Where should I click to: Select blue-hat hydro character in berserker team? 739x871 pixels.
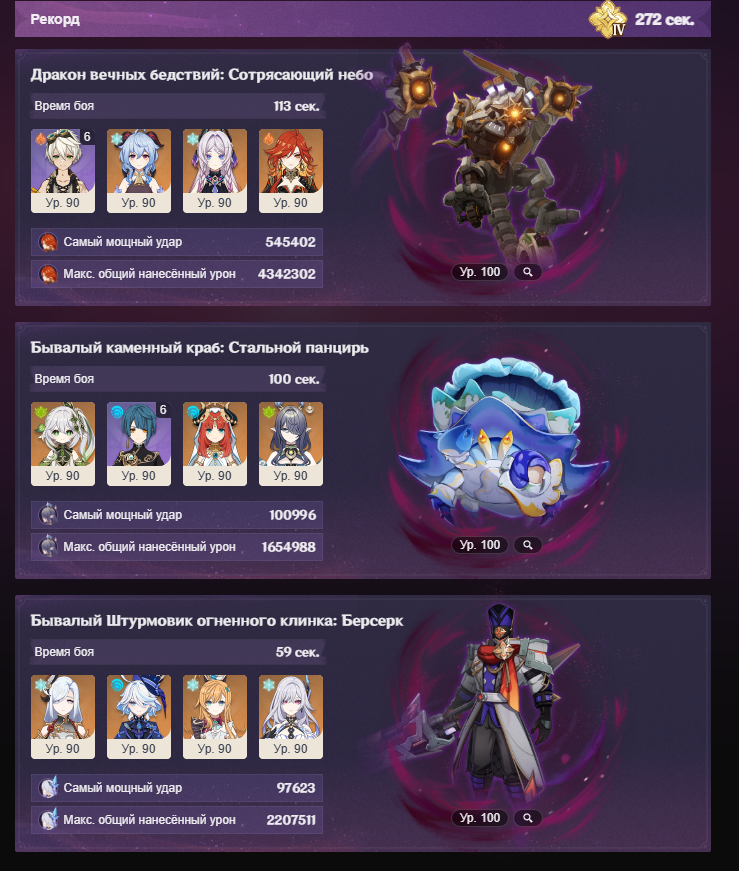[139, 717]
